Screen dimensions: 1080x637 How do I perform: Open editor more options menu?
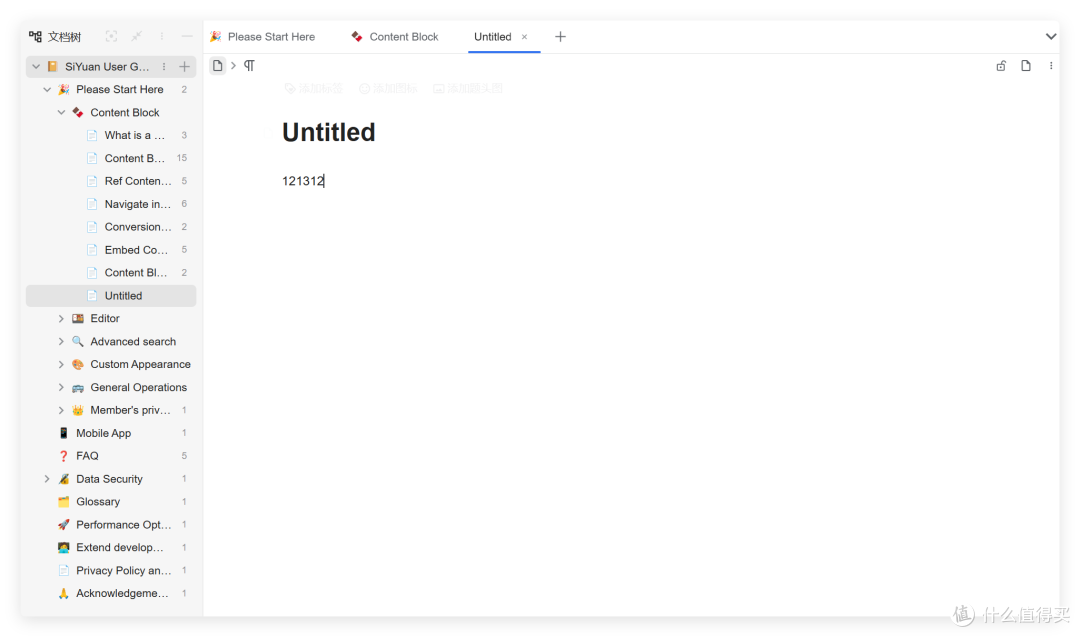coord(1050,66)
